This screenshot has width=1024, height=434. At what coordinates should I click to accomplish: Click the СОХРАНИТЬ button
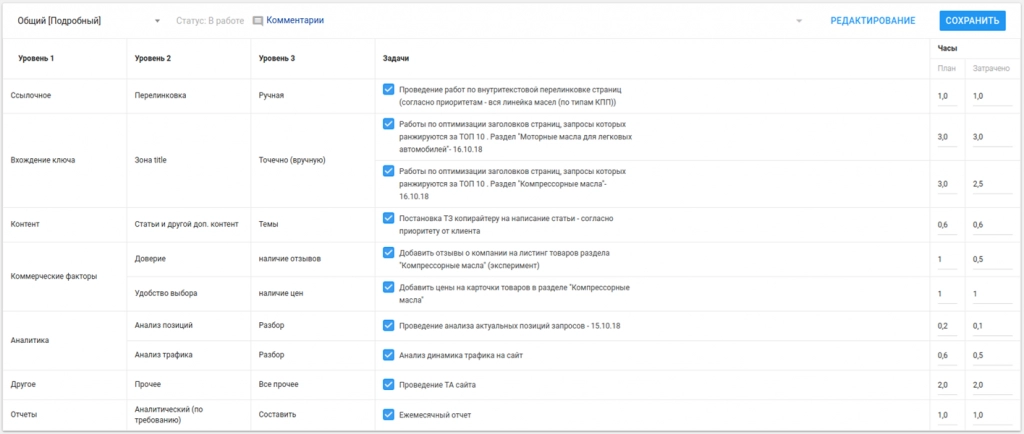(972, 21)
